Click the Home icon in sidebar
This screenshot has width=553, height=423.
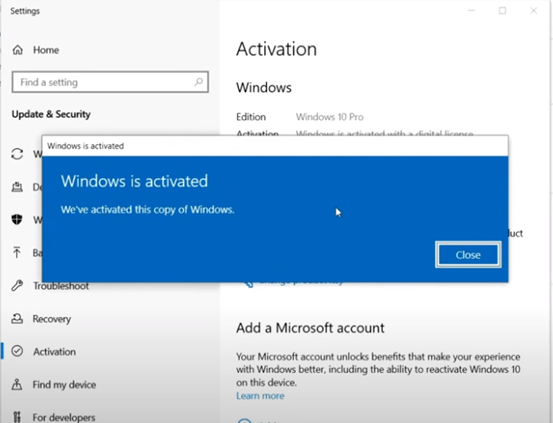click(18, 50)
